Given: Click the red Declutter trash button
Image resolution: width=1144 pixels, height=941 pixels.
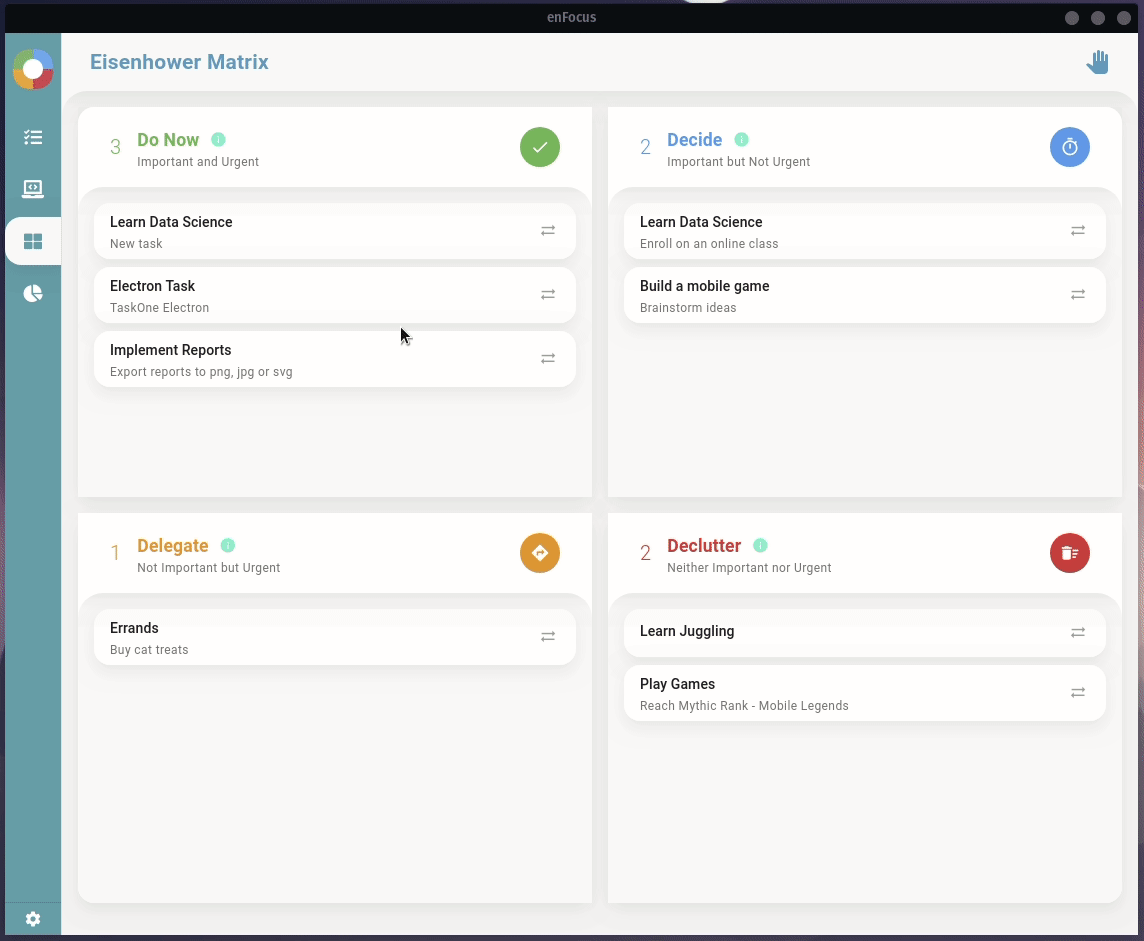Looking at the screenshot, I should click(1070, 553).
